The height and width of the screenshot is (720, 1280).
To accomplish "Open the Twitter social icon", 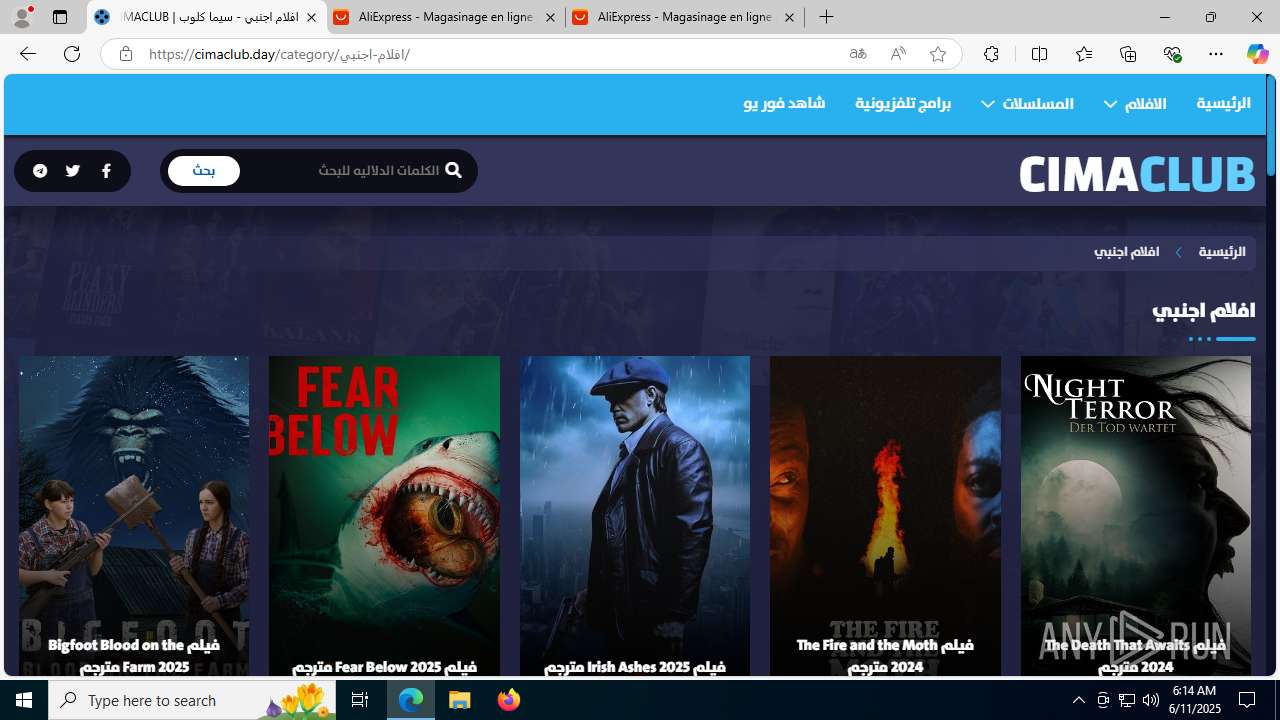I will pyautogui.click(x=73, y=171).
